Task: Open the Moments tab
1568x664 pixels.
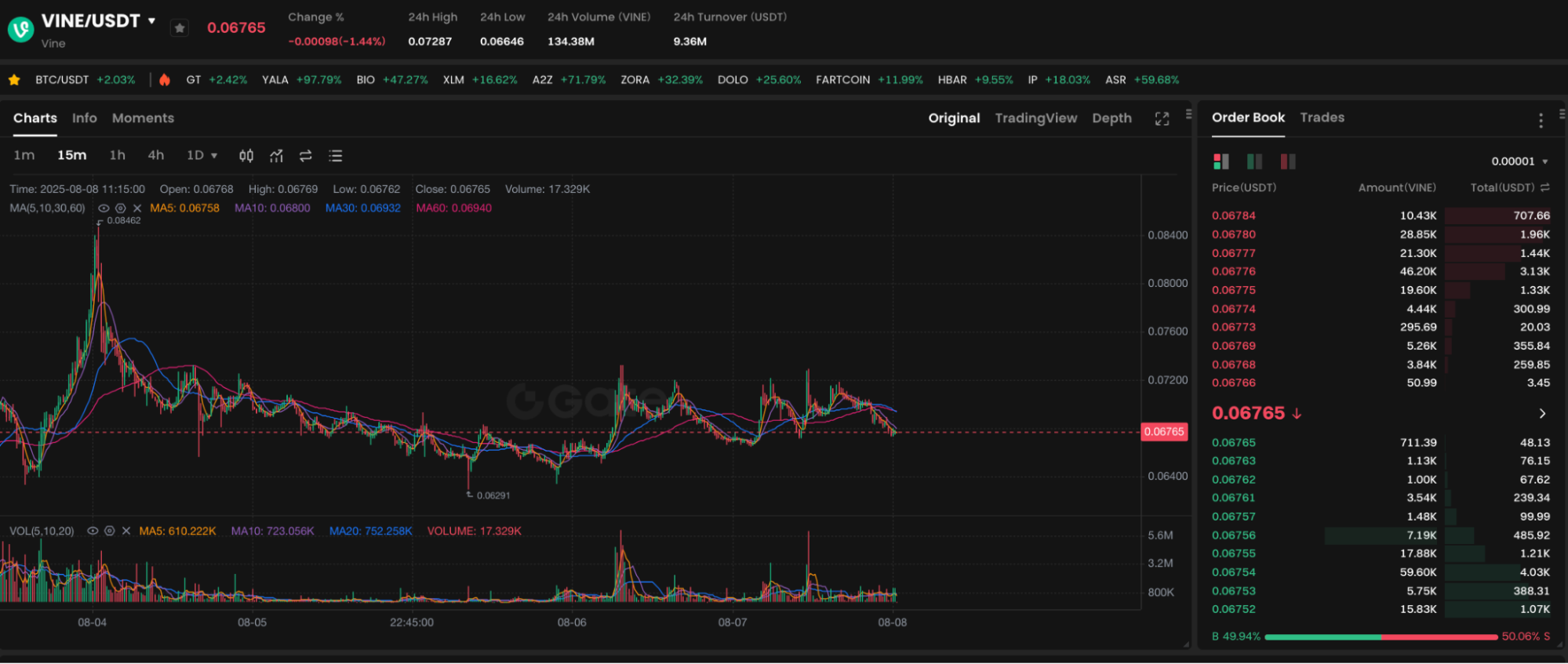Action: tap(143, 118)
